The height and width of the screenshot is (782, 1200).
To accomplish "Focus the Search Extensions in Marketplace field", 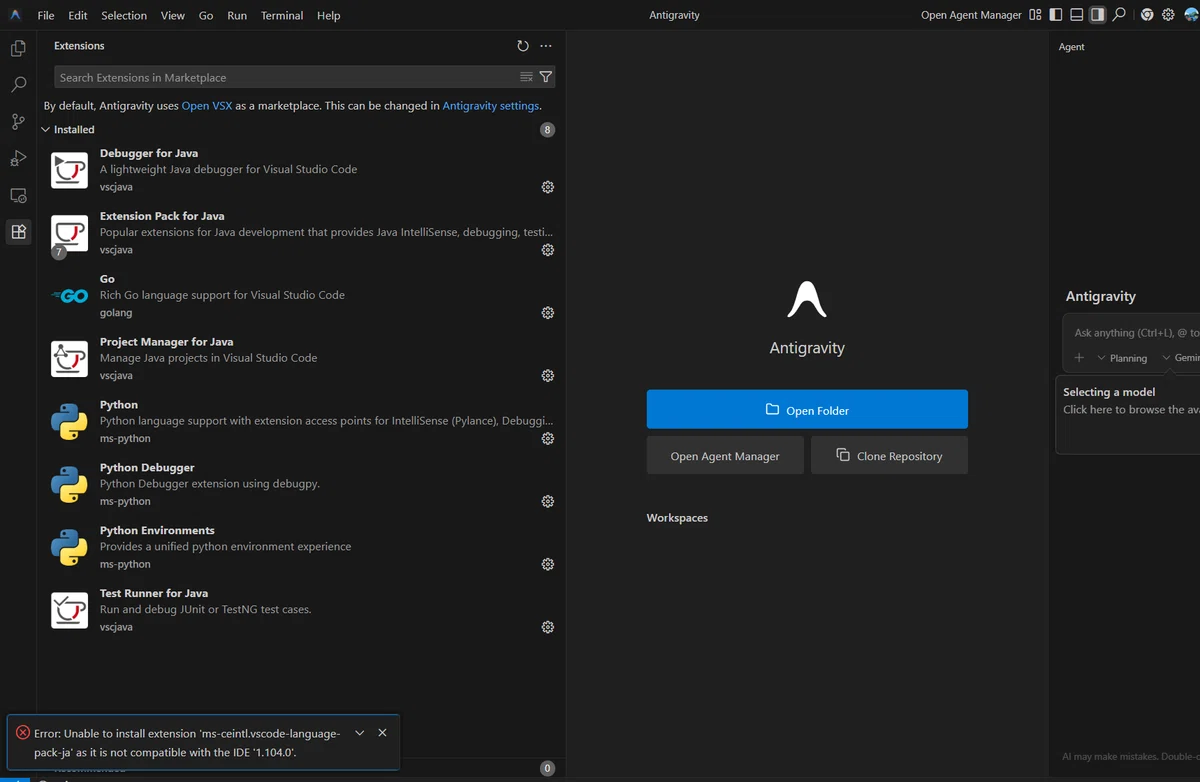I will (x=285, y=77).
